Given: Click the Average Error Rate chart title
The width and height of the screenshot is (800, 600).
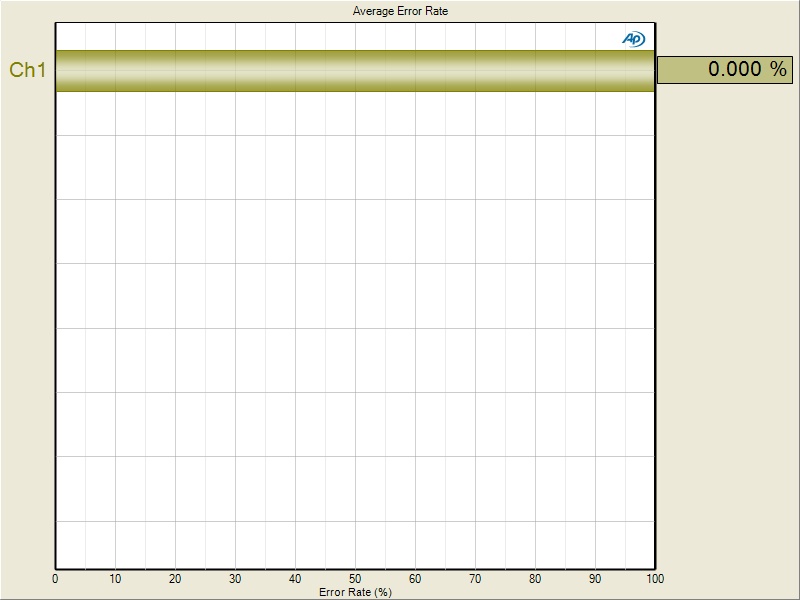Looking at the screenshot, I should 400,11.
